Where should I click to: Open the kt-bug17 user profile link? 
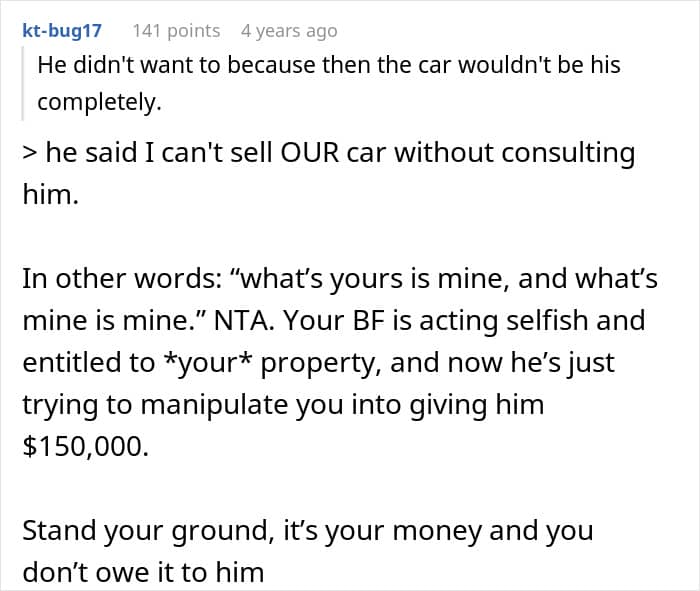click(x=62, y=31)
